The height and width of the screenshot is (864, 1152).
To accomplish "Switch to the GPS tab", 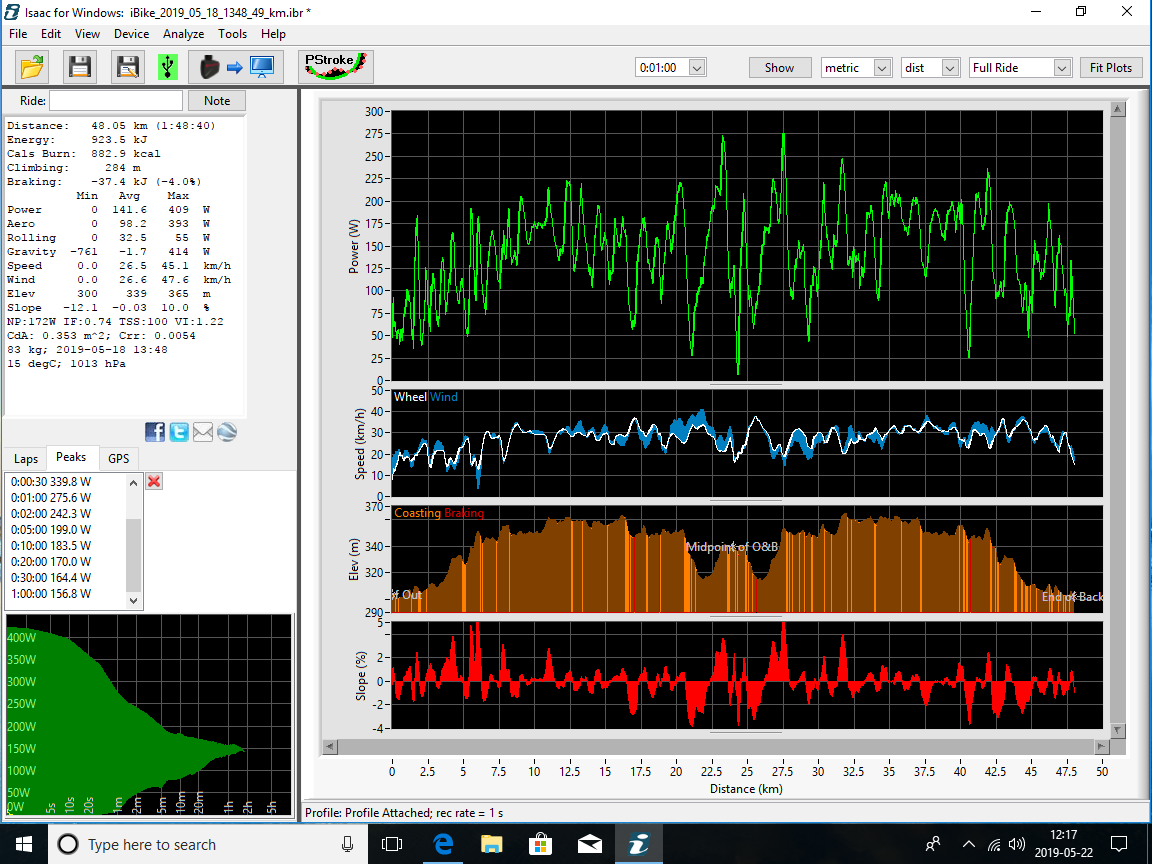I will point(119,459).
